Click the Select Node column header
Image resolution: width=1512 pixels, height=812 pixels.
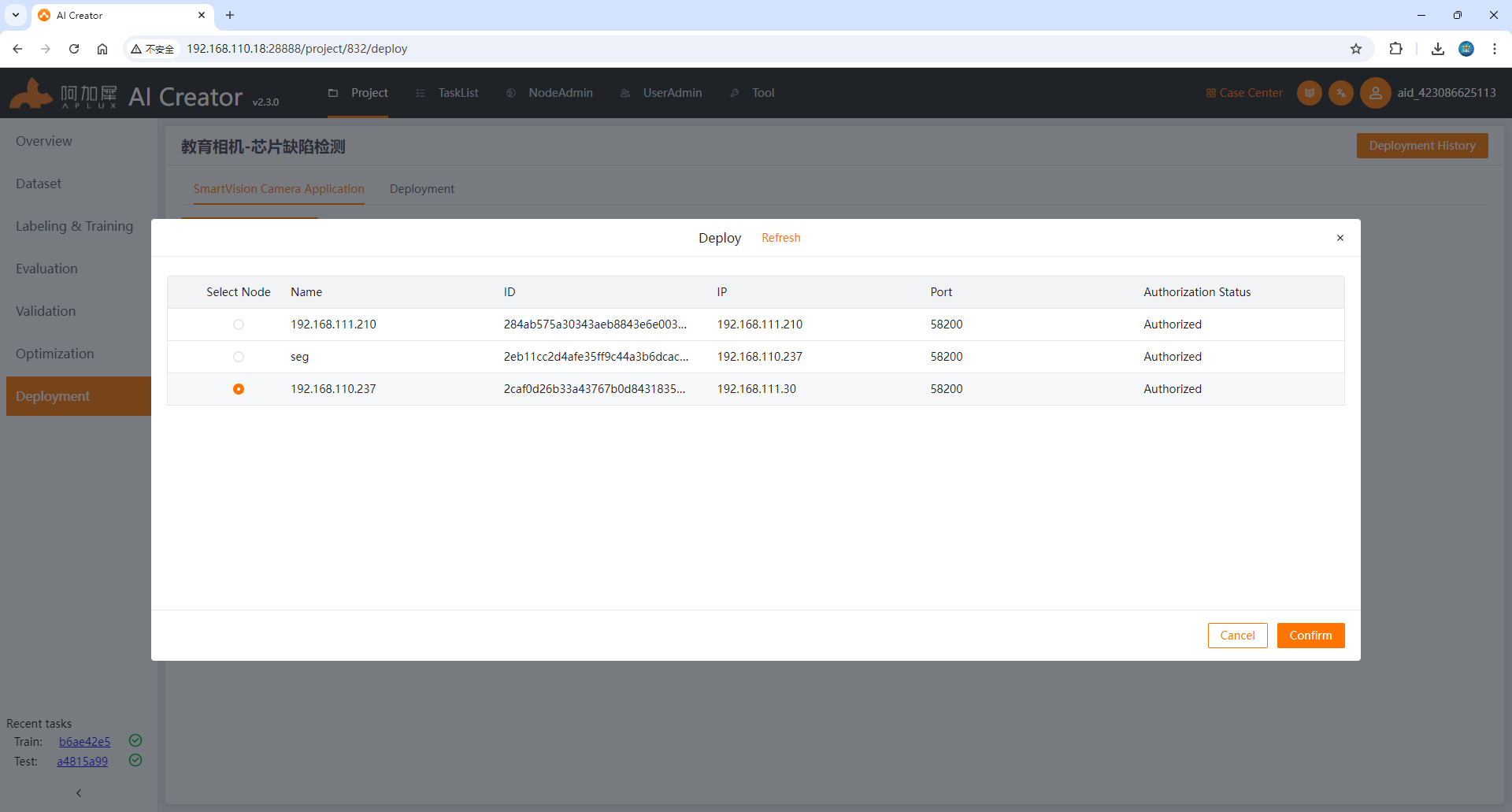[x=239, y=292]
